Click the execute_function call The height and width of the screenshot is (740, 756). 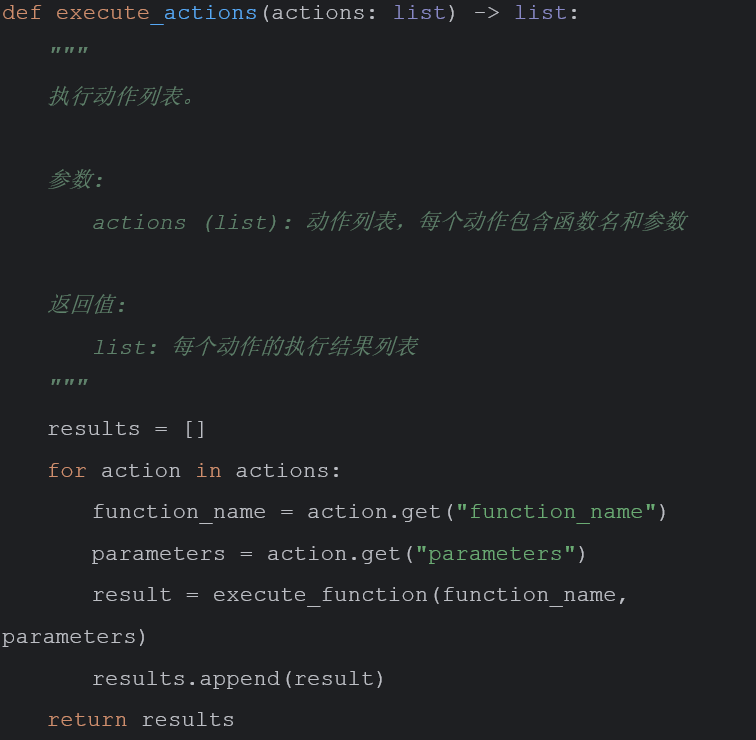click(320, 595)
